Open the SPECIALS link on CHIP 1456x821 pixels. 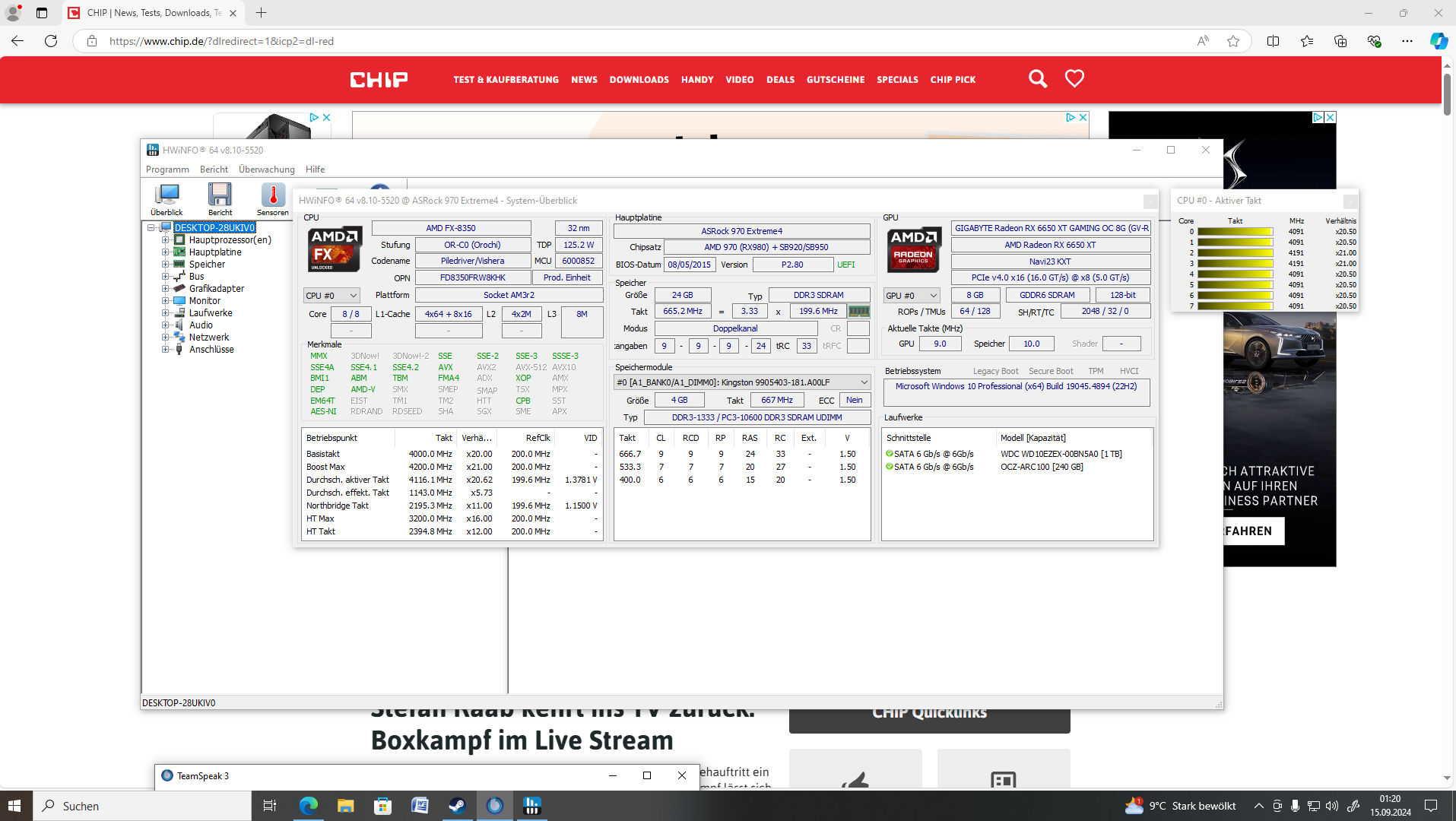tap(897, 80)
